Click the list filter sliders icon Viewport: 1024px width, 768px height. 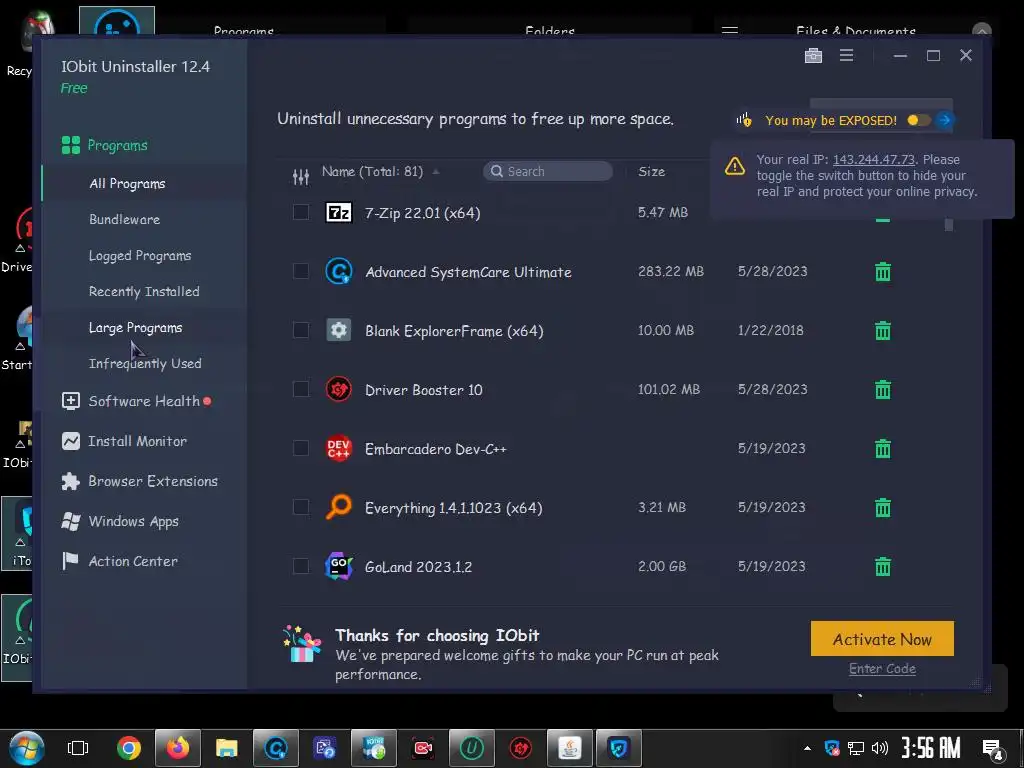(x=300, y=176)
